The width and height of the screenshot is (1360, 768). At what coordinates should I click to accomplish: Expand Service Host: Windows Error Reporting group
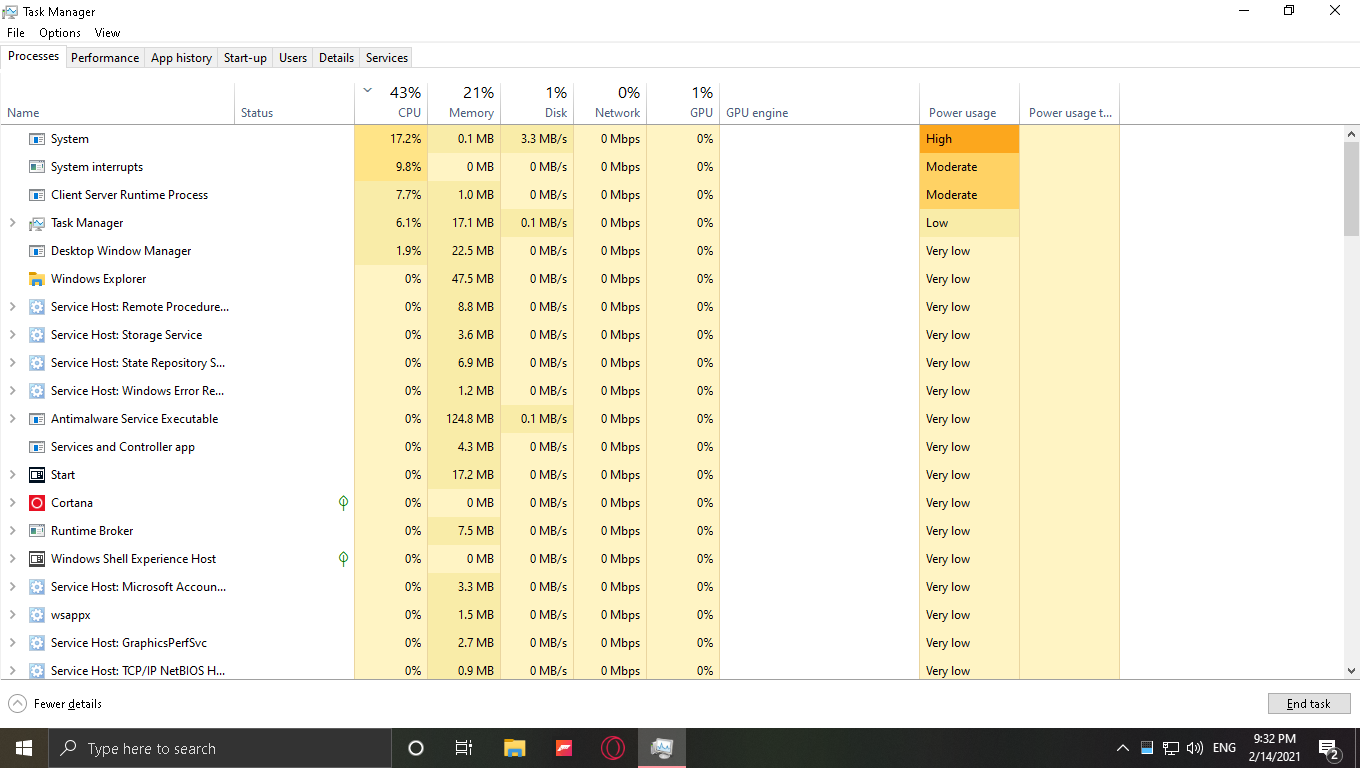12,391
